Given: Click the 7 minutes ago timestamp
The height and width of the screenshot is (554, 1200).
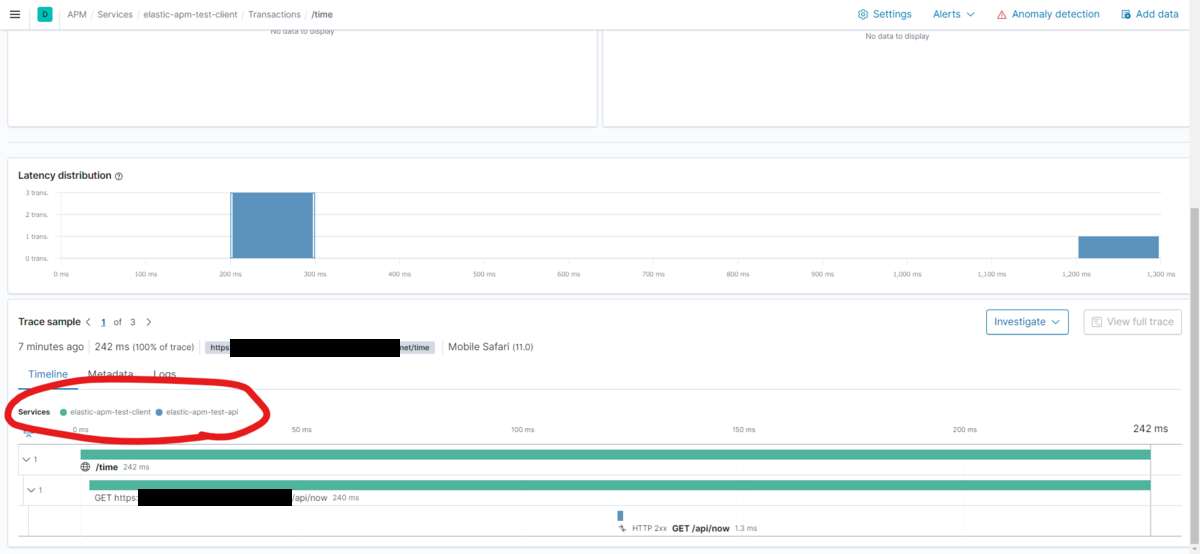Looking at the screenshot, I should point(51,347).
